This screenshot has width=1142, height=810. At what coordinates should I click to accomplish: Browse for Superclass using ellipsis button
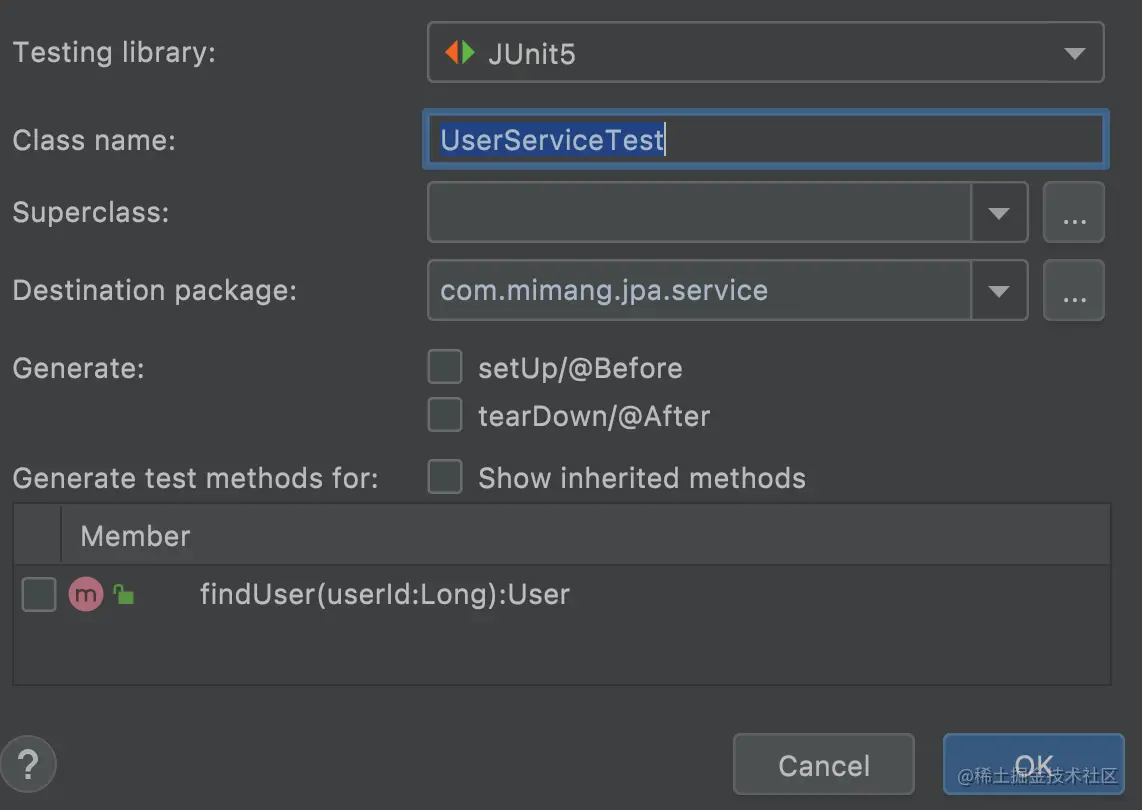click(x=1073, y=212)
